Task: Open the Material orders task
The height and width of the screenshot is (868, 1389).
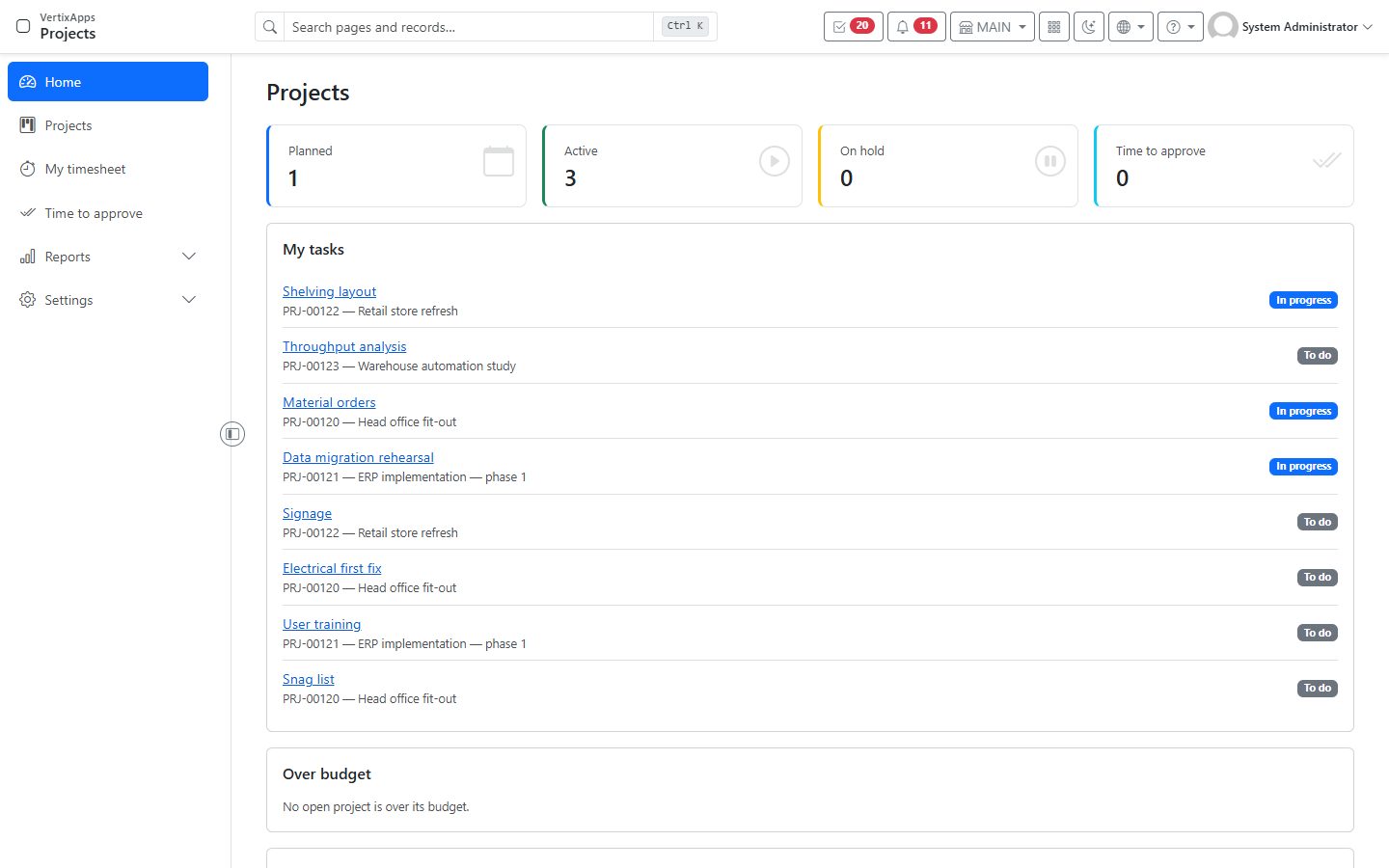Action: point(329,402)
